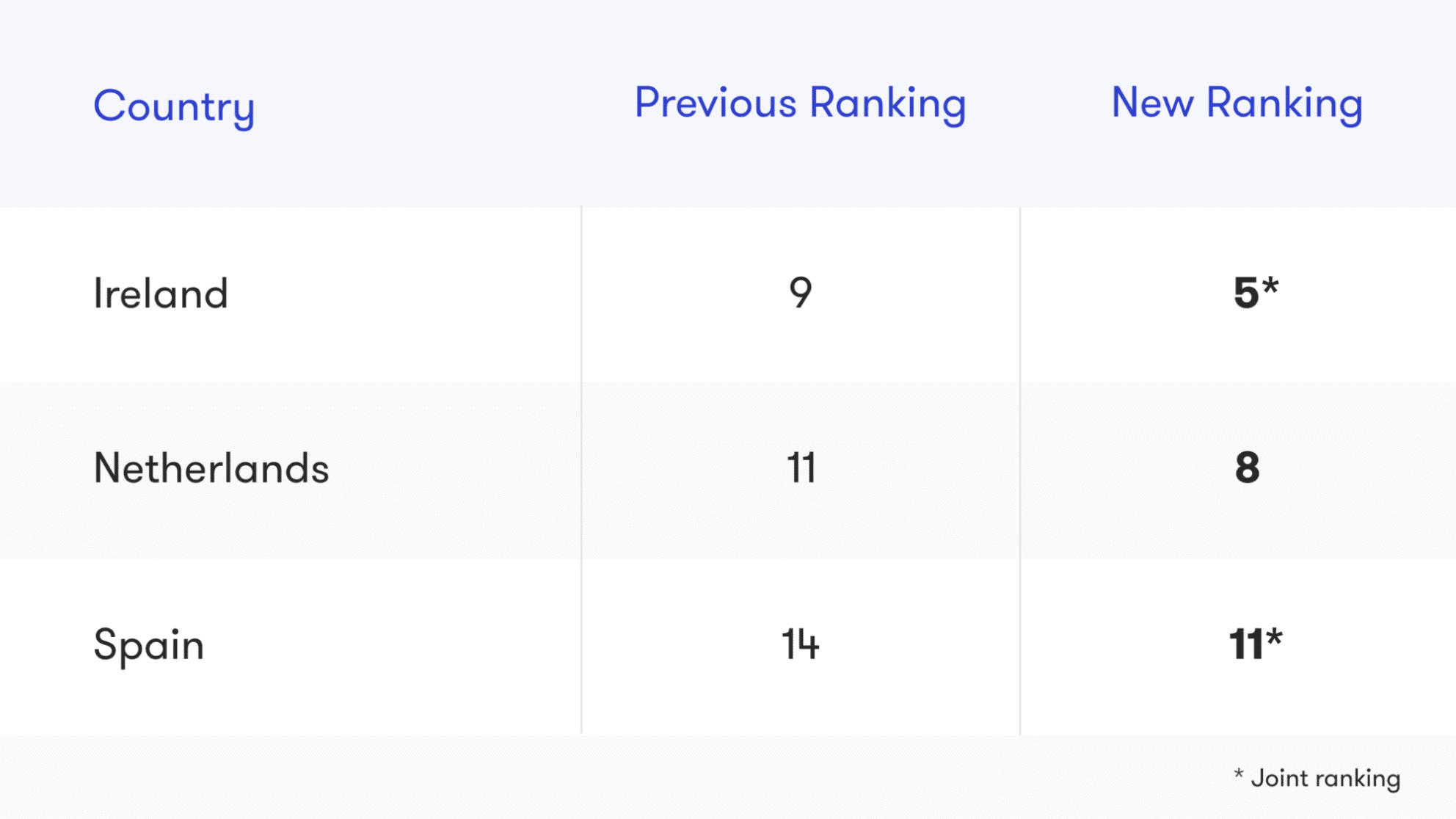
Task: Click Ireland's new ranking 5*
Action: point(1256,292)
